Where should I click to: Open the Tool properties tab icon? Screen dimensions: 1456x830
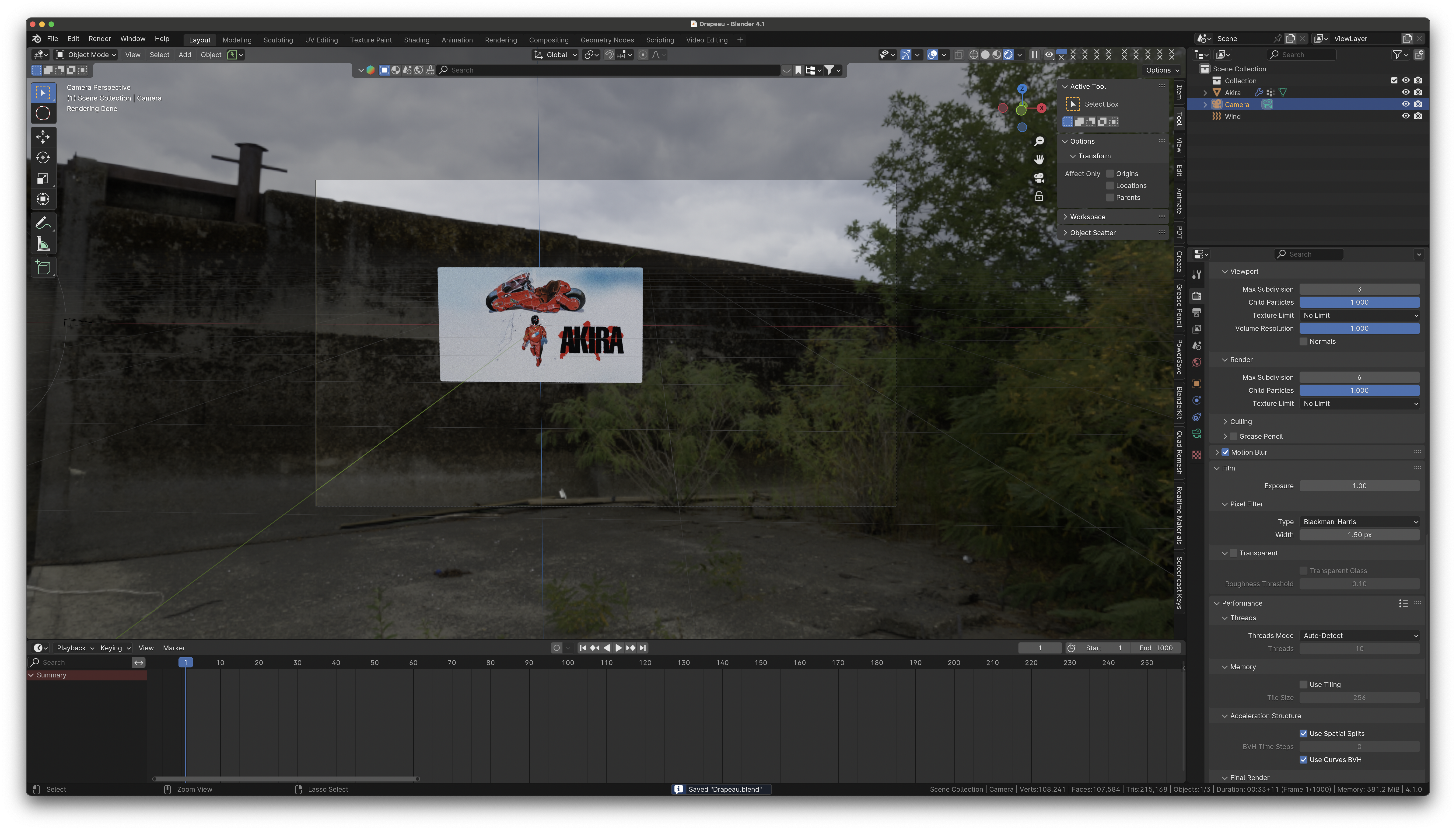[1197, 275]
